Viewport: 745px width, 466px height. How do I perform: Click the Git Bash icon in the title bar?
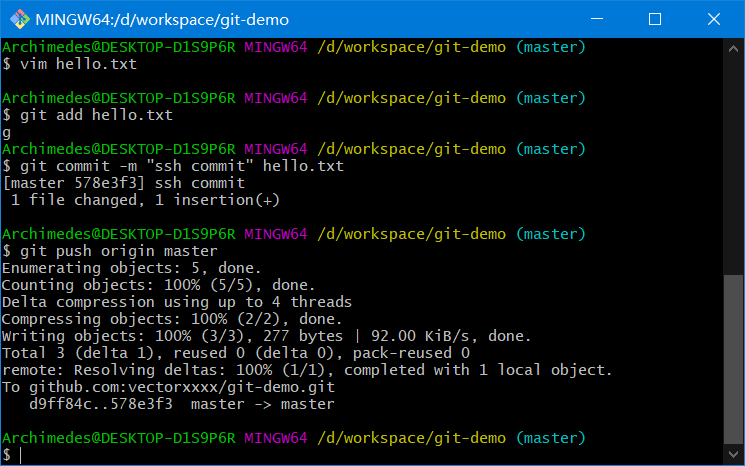pyautogui.click(x=20, y=19)
